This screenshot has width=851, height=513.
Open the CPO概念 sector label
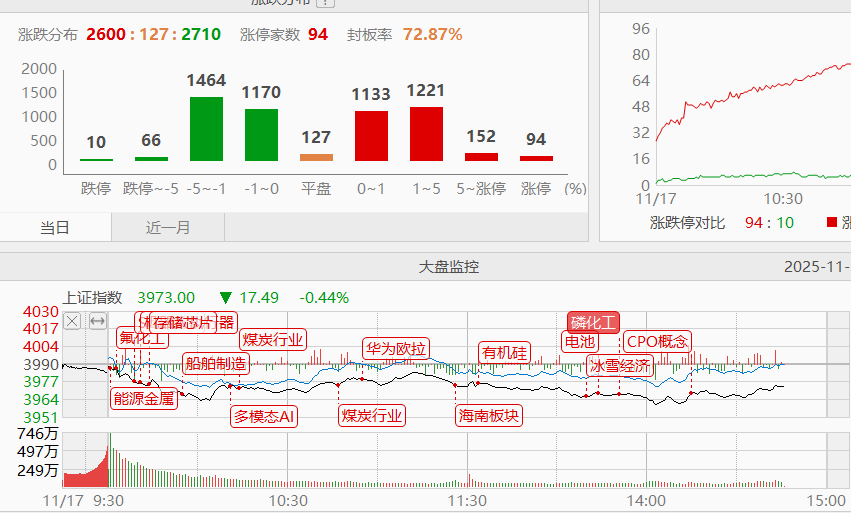point(657,342)
